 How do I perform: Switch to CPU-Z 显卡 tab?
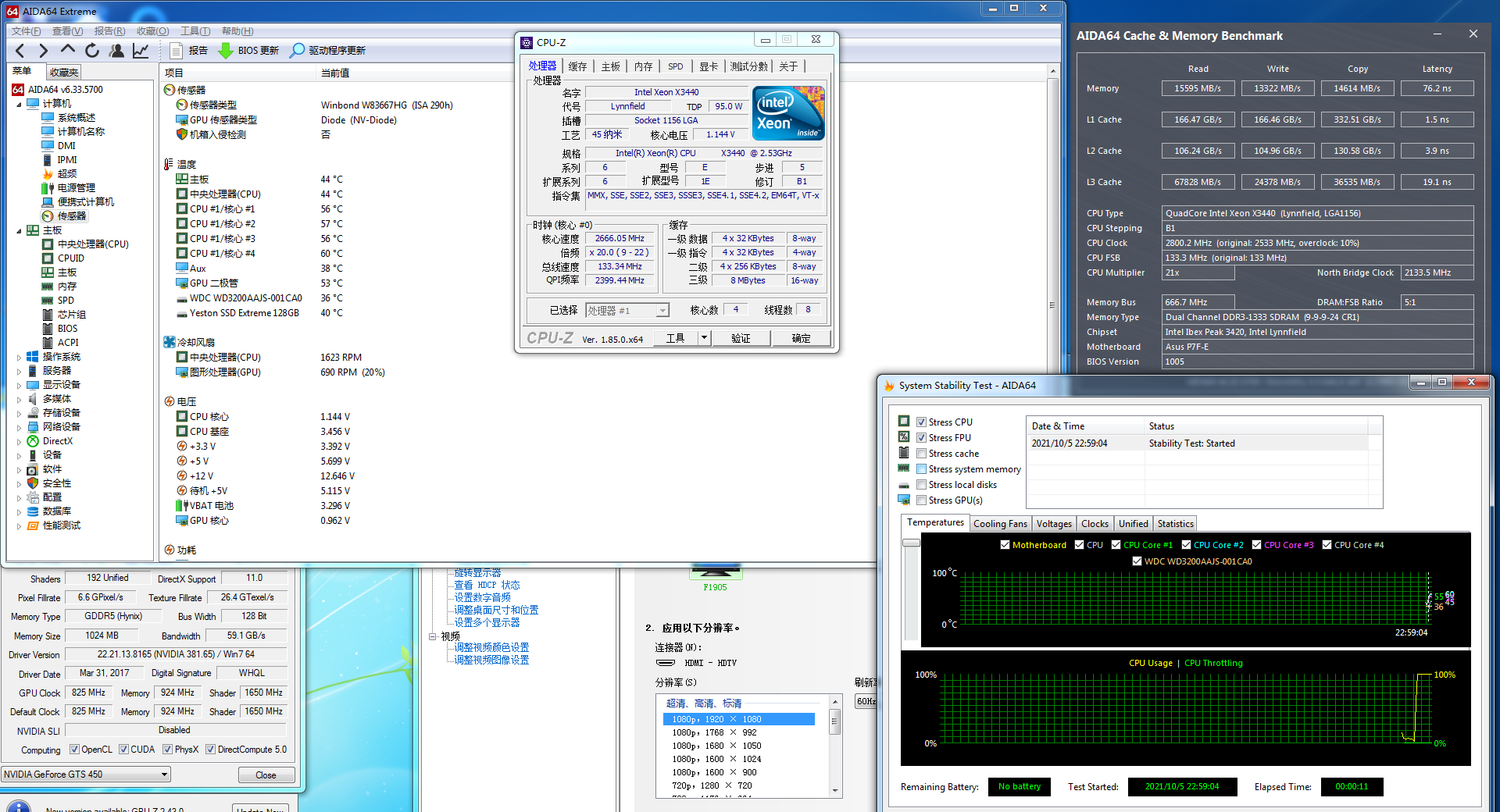point(709,66)
